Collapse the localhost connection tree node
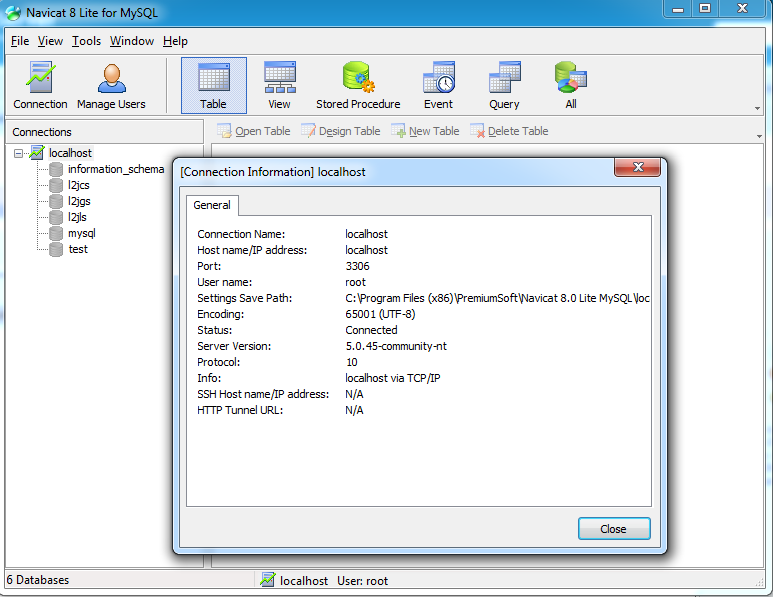 18,153
